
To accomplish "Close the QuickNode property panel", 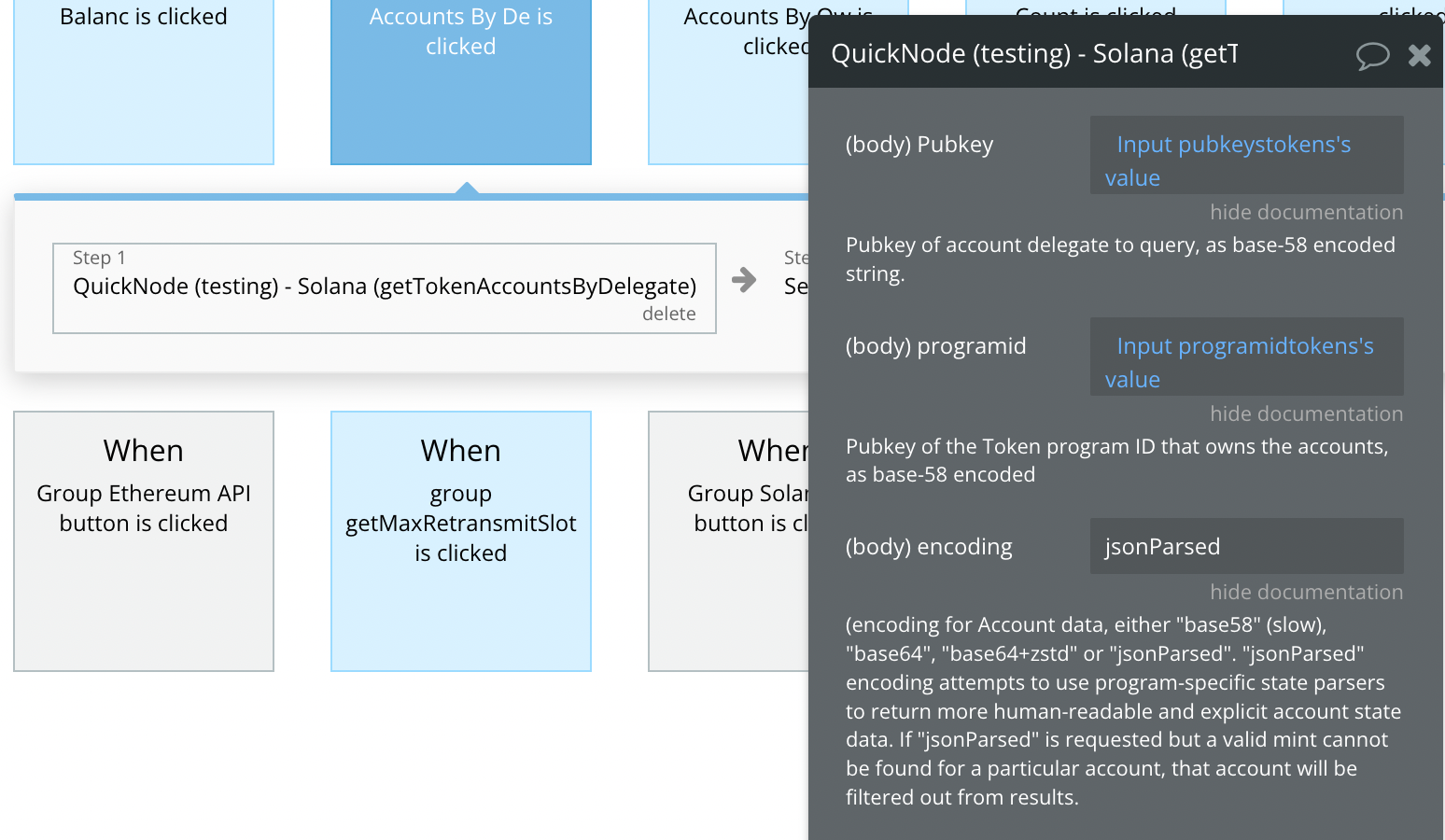I will click(x=1420, y=56).
